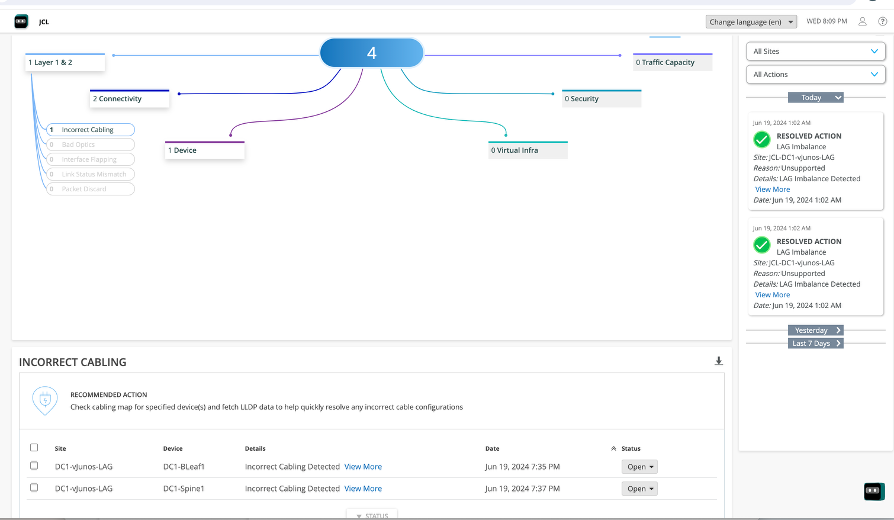Tick the select-all checkbox in table header
The image size is (894, 520).
click(x=34, y=448)
